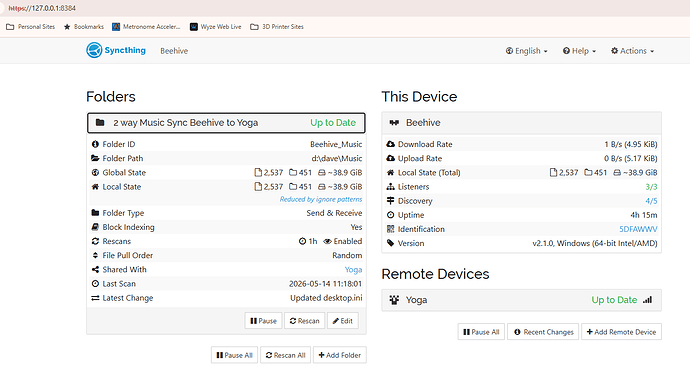Screen dimensions: 690x390
Task: Click the Syncthing brand text
Action: (125, 50)
